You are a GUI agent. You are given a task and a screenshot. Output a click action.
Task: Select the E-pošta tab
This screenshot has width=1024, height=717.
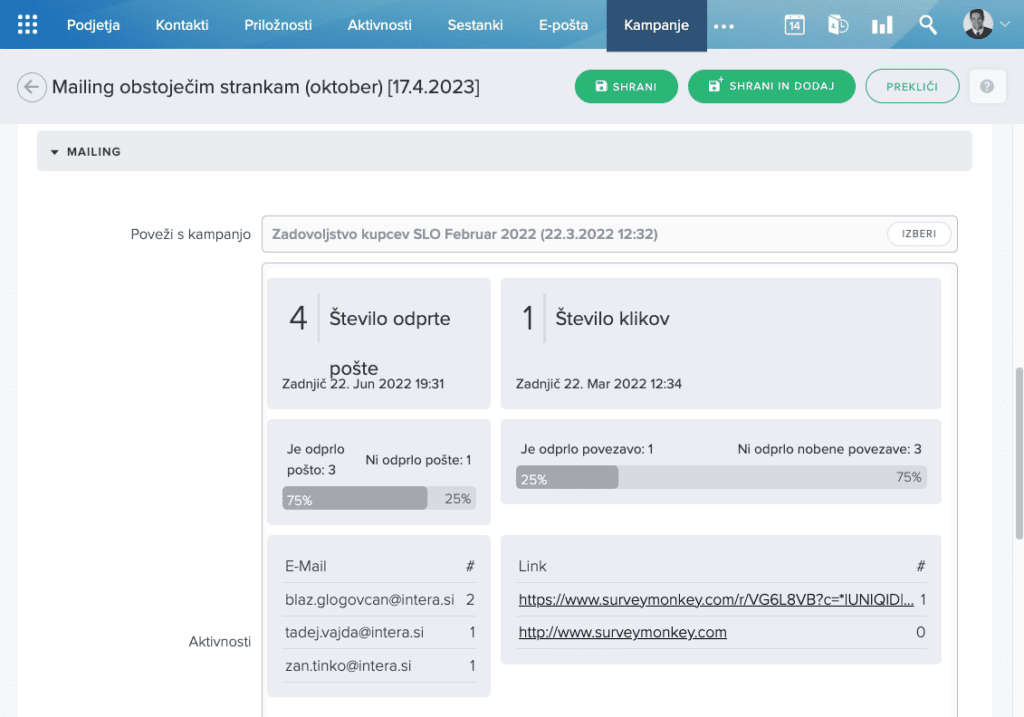pyautogui.click(x=563, y=25)
